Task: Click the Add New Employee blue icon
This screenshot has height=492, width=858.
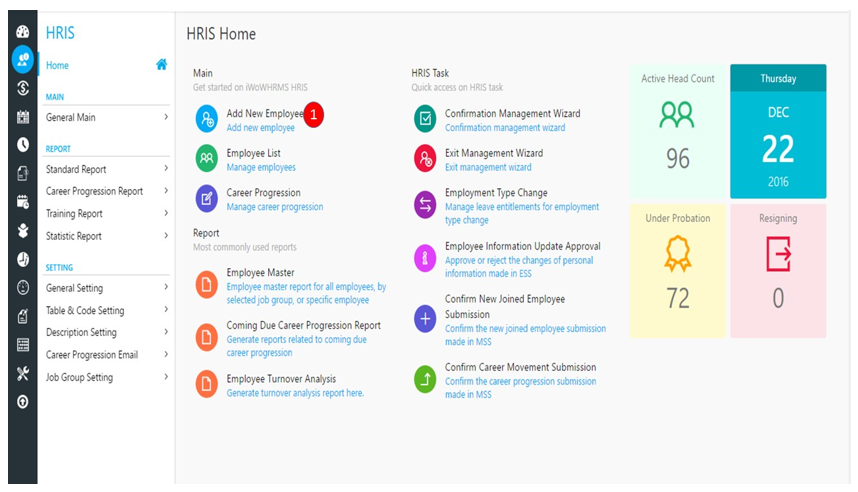Action: [207, 119]
